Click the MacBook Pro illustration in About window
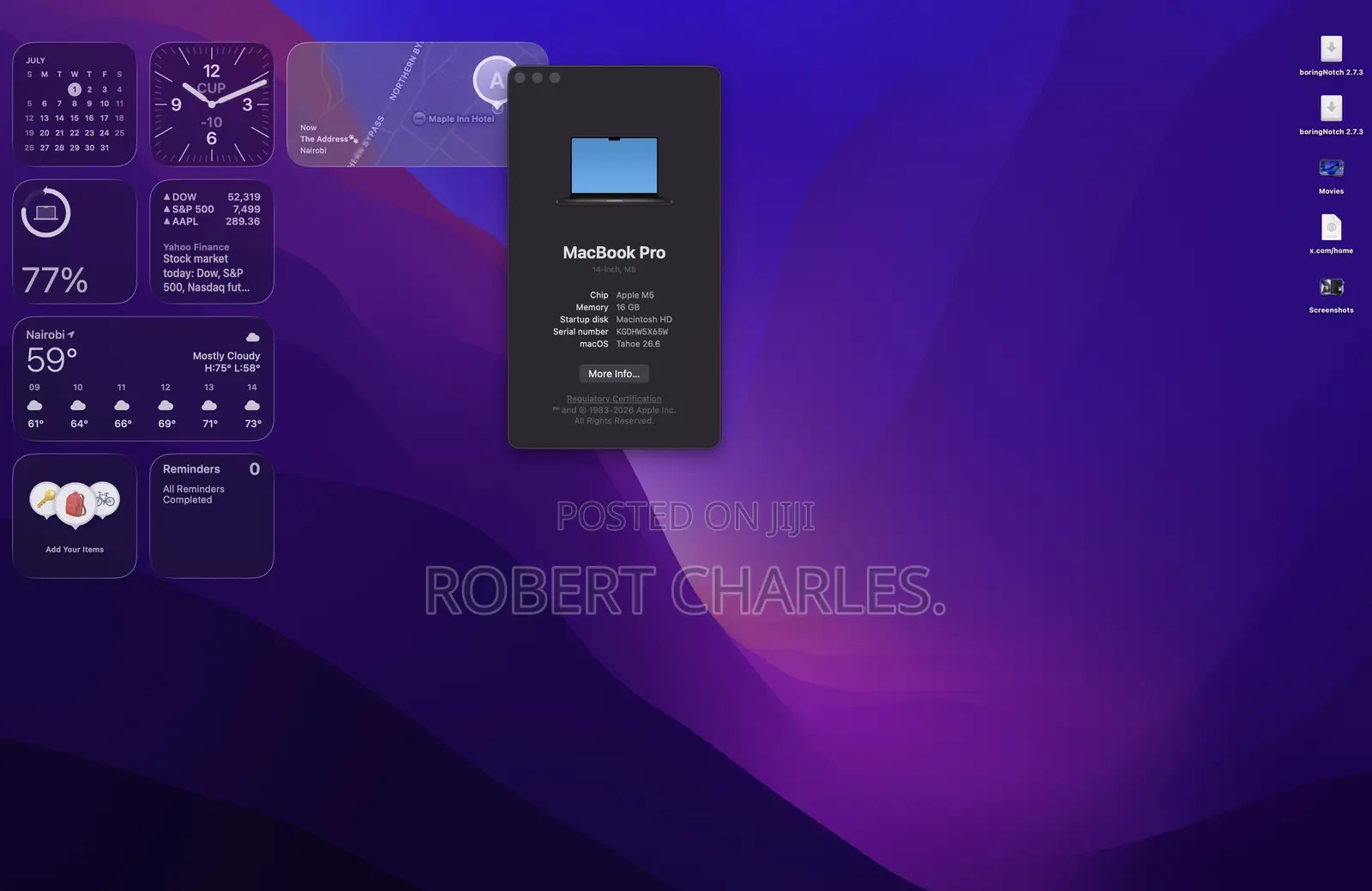The image size is (1372, 891). pos(614,170)
